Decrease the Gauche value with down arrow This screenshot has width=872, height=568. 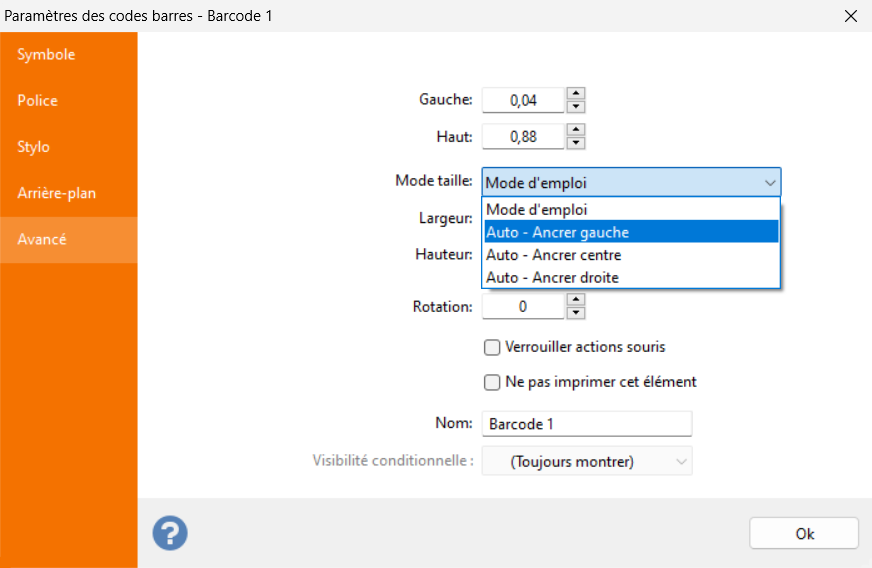click(x=576, y=106)
